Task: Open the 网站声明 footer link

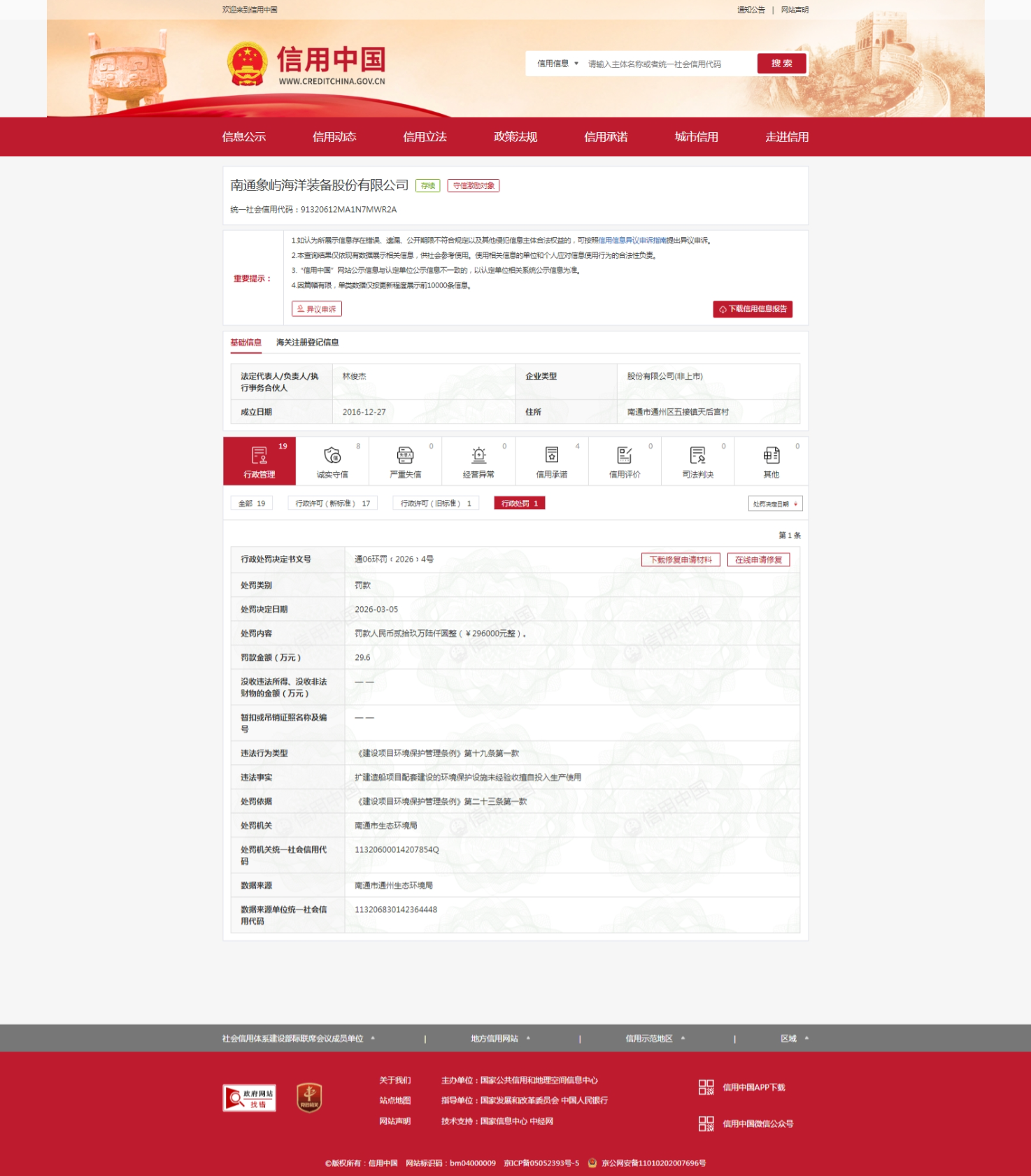Action: click(395, 1121)
